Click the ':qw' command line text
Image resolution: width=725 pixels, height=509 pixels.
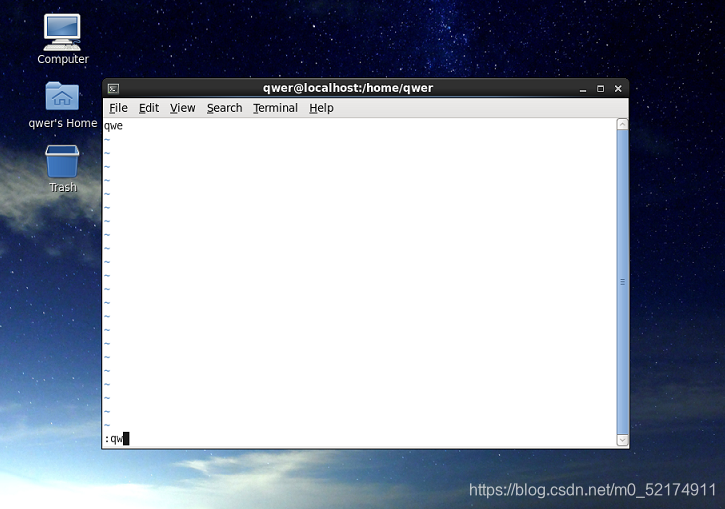(x=114, y=439)
